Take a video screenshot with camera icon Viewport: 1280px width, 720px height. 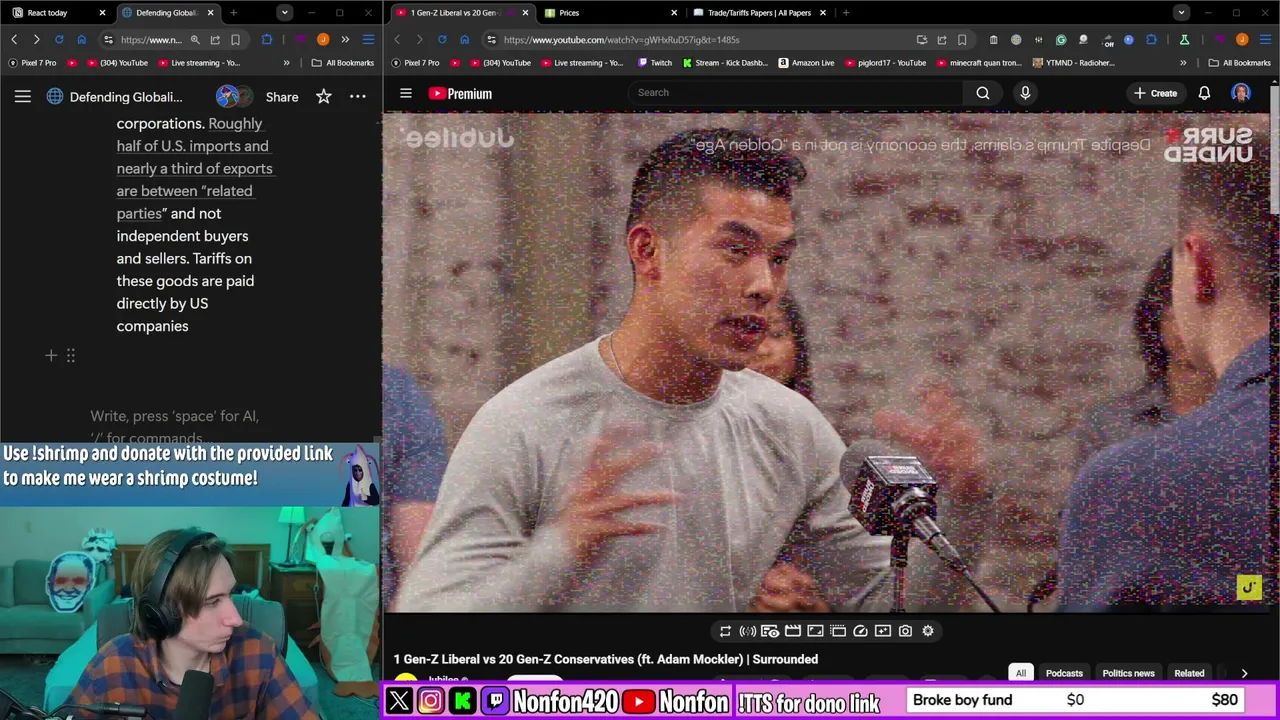click(905, 631)
